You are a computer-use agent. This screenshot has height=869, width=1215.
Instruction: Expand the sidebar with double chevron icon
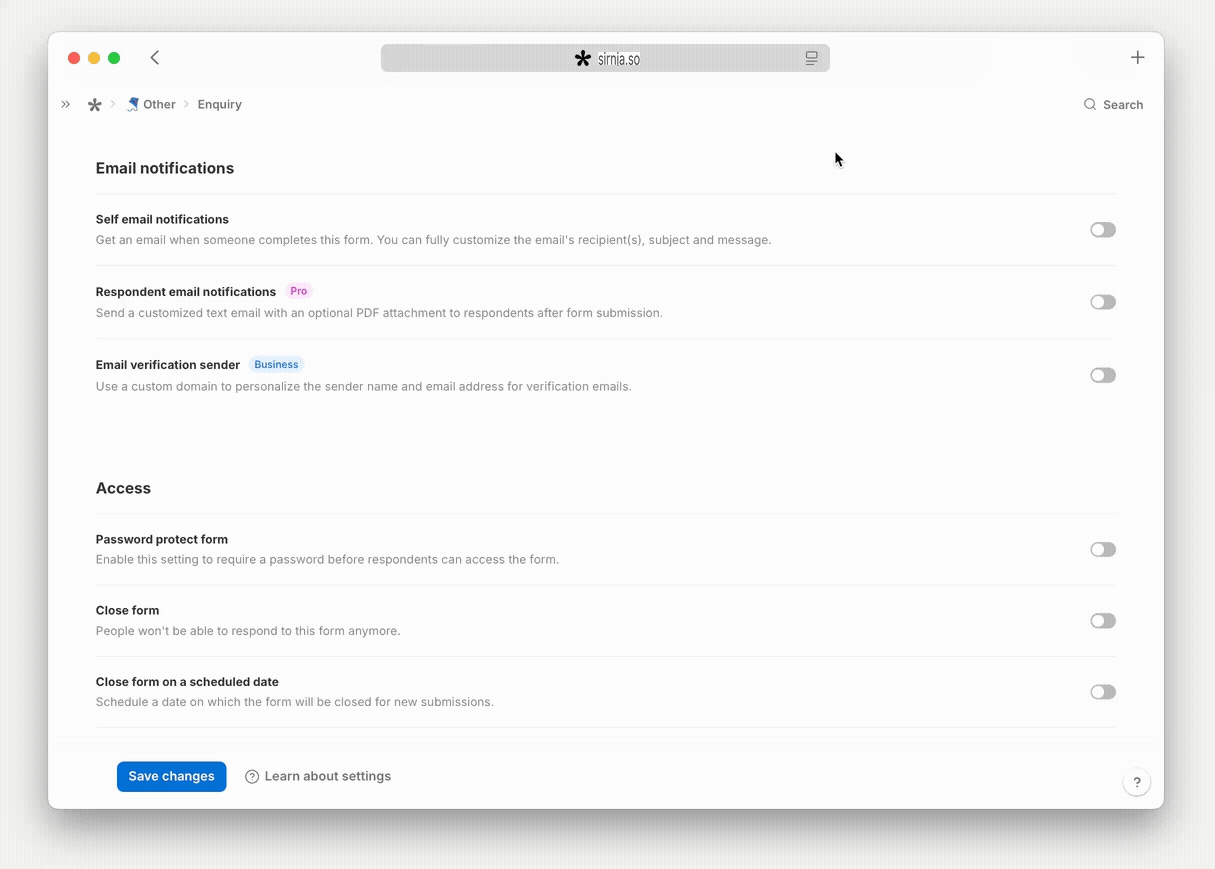click(66, 104)
